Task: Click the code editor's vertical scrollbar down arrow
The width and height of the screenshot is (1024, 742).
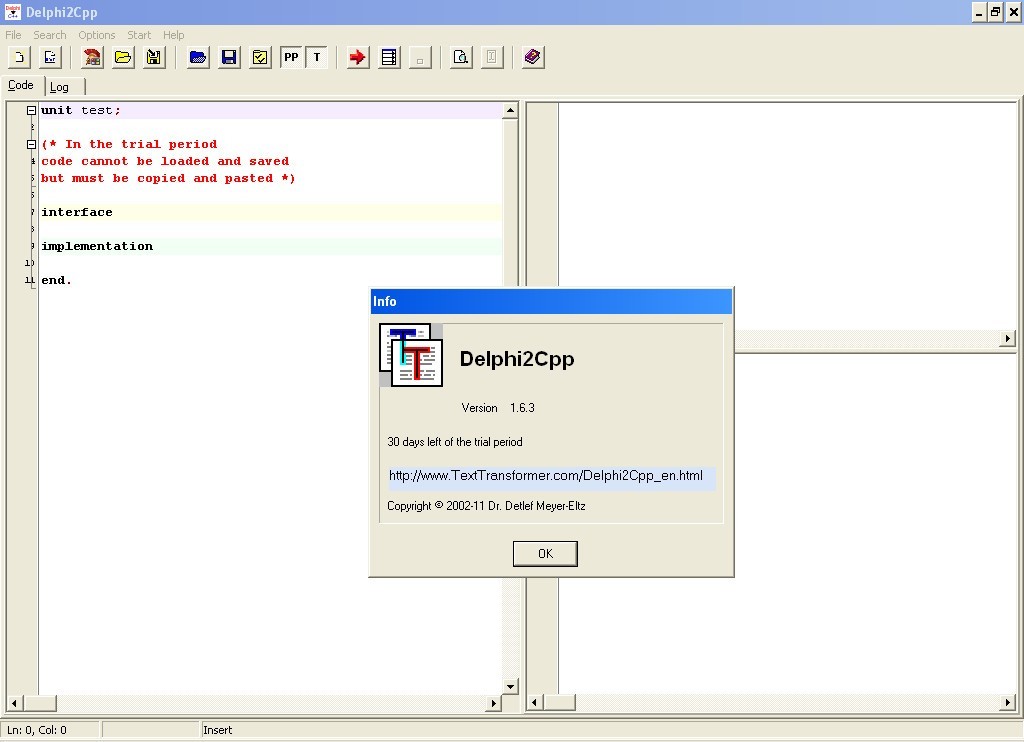Action: coord(510,686)
